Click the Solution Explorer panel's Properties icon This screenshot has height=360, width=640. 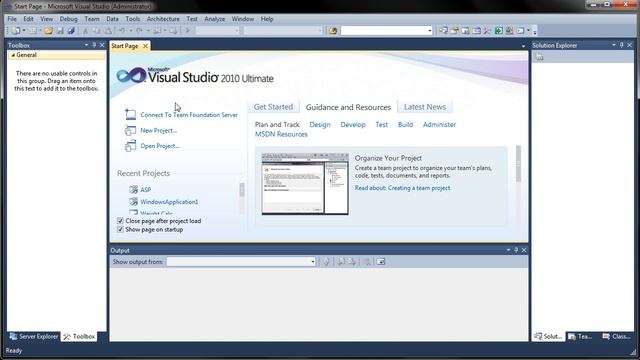tap(539, 57)
